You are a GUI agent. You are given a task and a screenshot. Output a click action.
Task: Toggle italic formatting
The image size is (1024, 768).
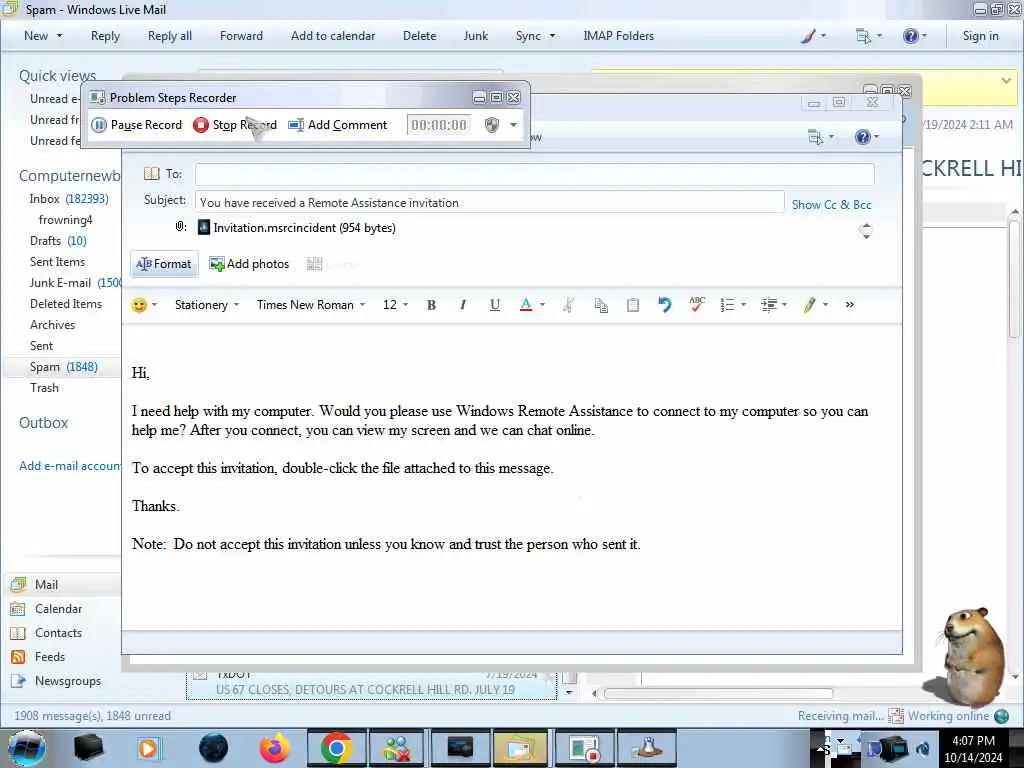tap(462, 305)
